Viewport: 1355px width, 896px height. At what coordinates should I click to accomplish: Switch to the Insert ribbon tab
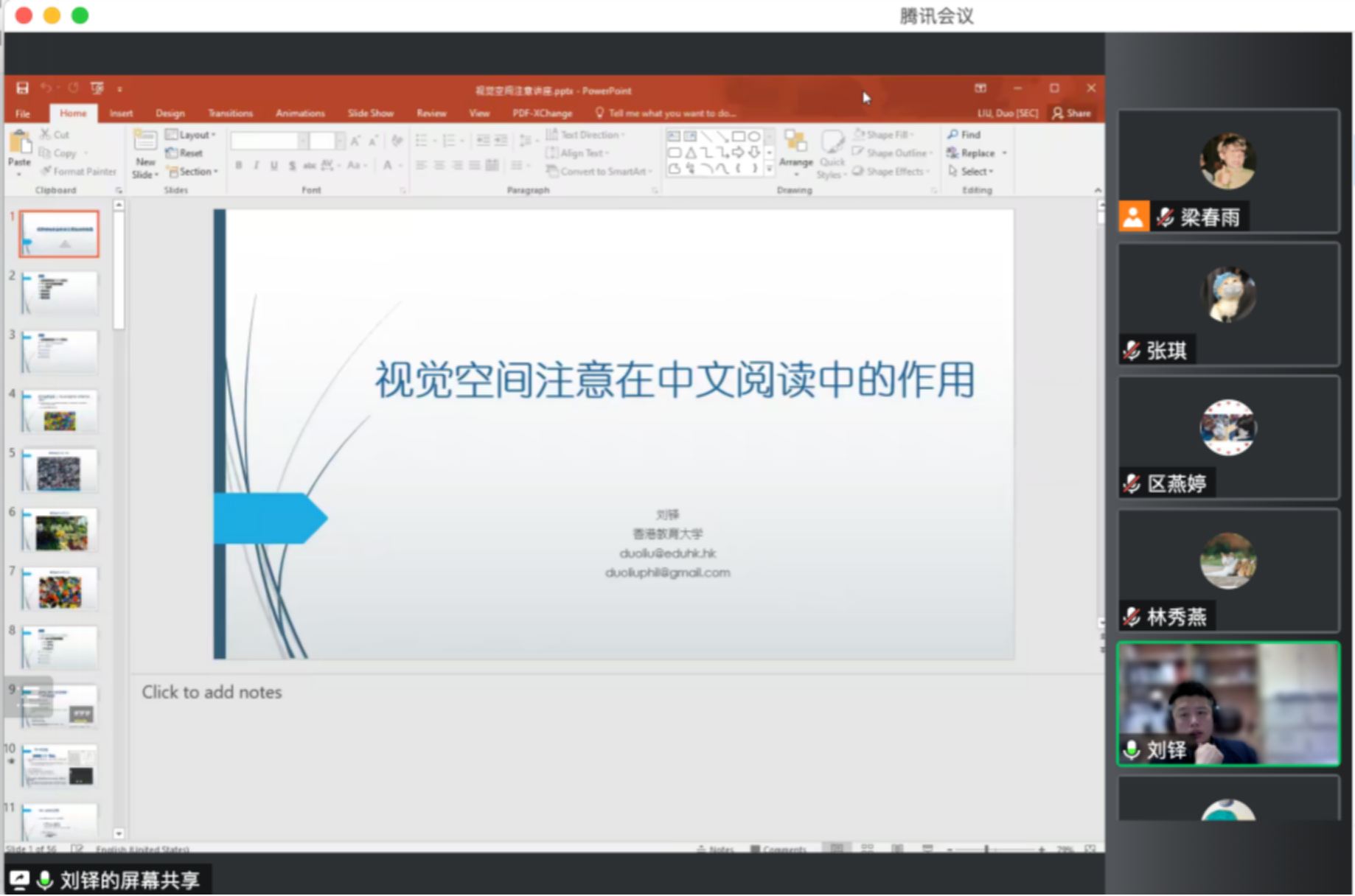[121, 113]
